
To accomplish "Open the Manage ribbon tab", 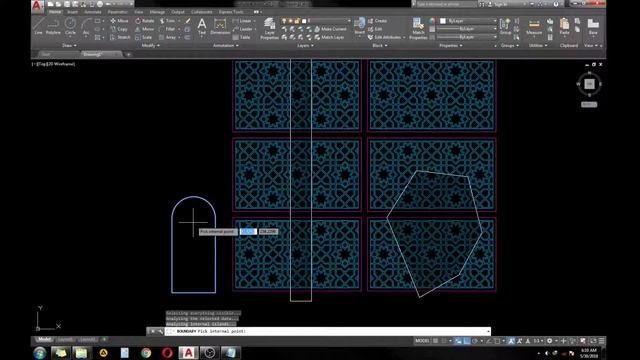I will (x=157, y=12).
